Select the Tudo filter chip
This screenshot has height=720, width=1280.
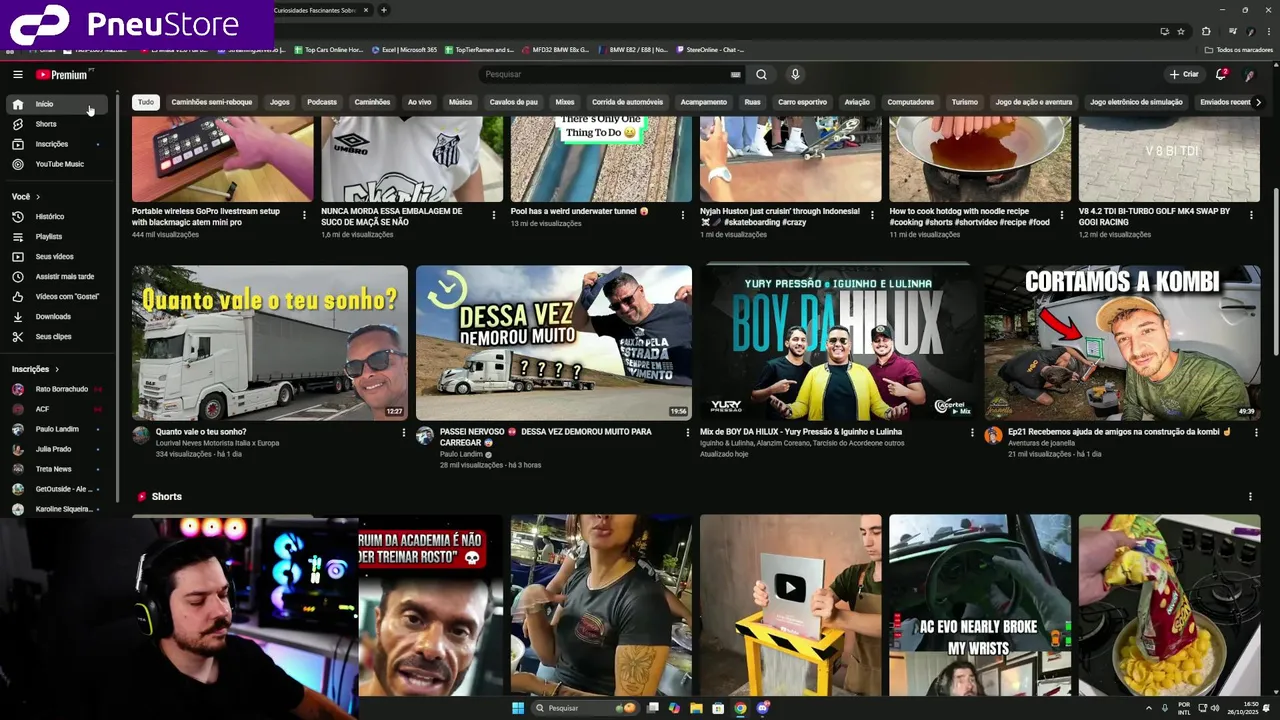click(x=146, y=102)
